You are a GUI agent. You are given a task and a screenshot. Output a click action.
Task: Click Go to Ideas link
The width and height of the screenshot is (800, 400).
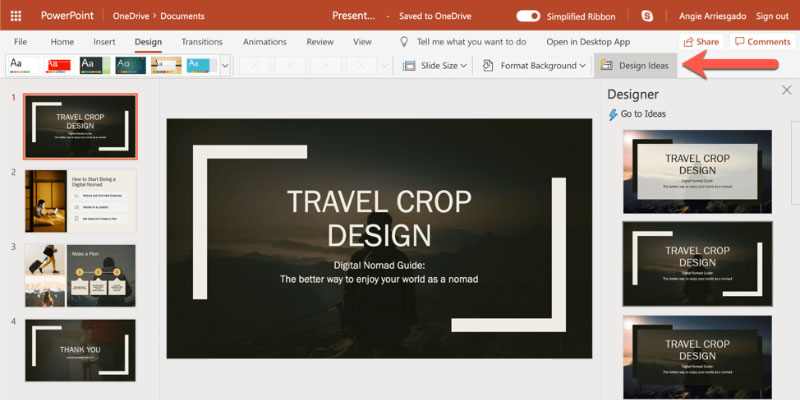643,114
